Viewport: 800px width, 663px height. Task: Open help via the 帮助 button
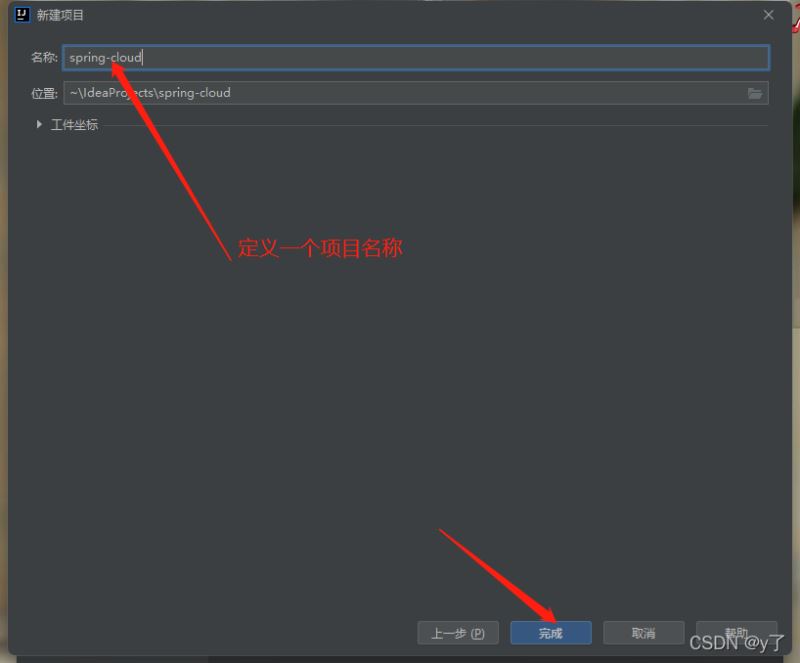click(x=736, y=633)
